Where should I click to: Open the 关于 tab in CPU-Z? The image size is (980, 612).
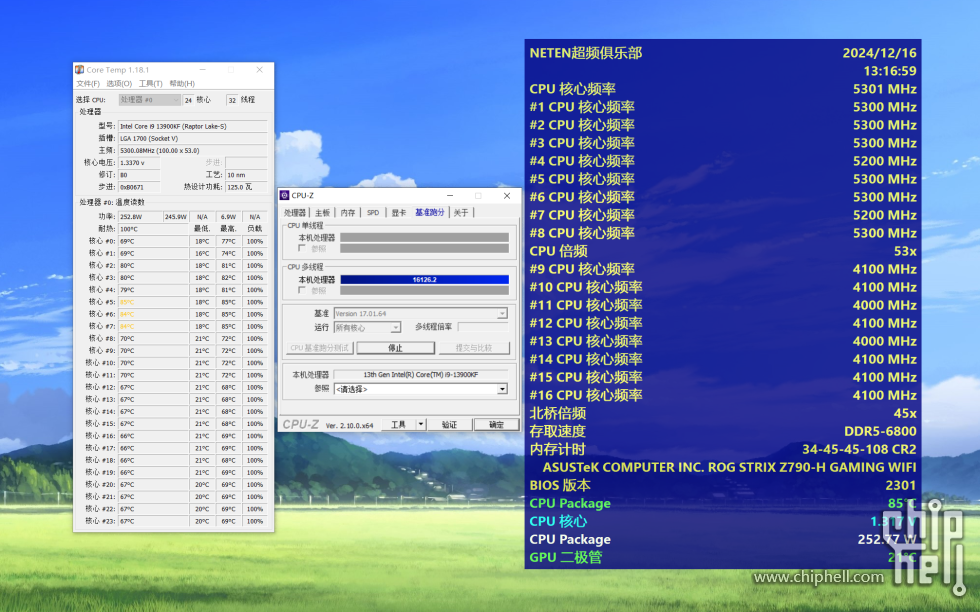[x=461, y=213]
